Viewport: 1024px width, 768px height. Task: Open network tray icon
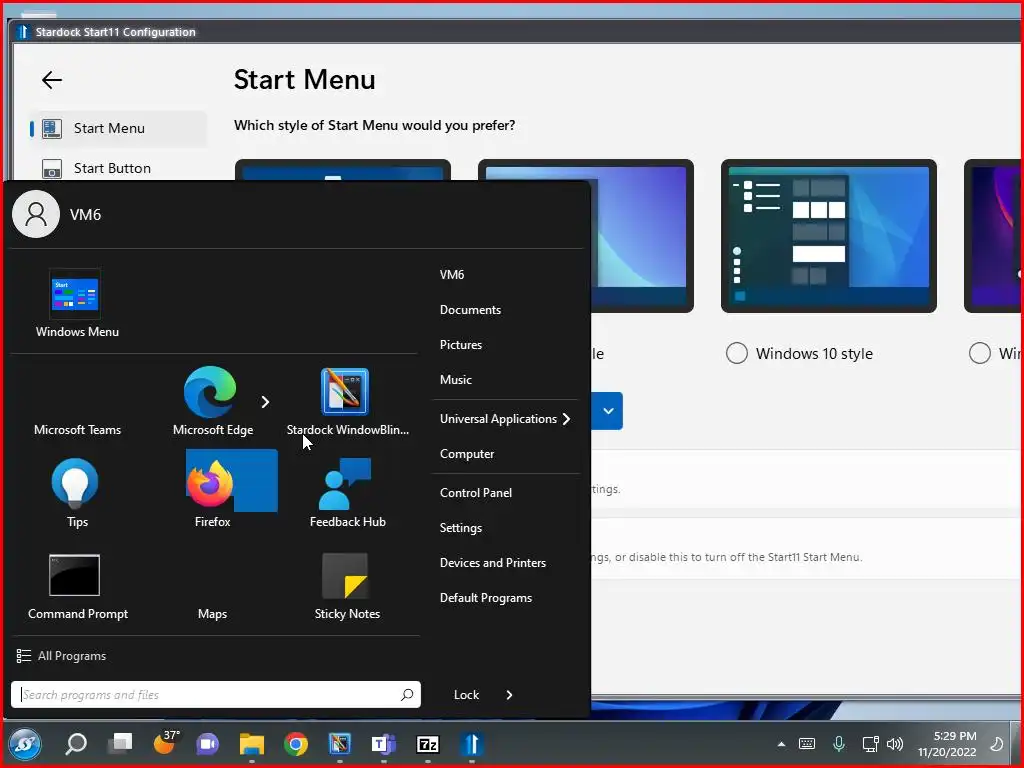[870, 744]
